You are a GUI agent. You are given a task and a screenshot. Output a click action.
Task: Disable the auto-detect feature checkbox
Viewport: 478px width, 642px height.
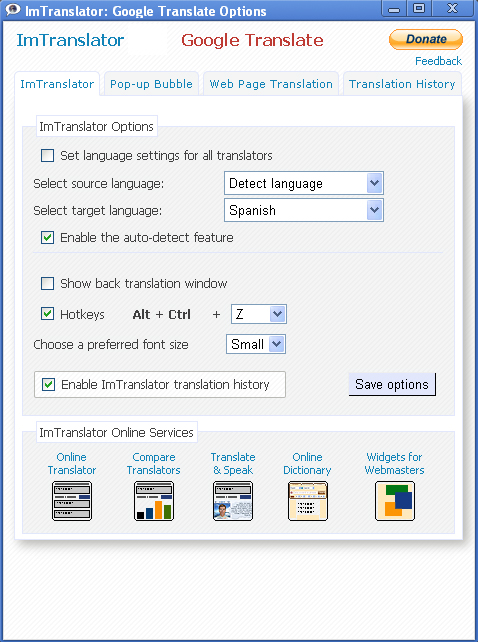pos(48,237)
